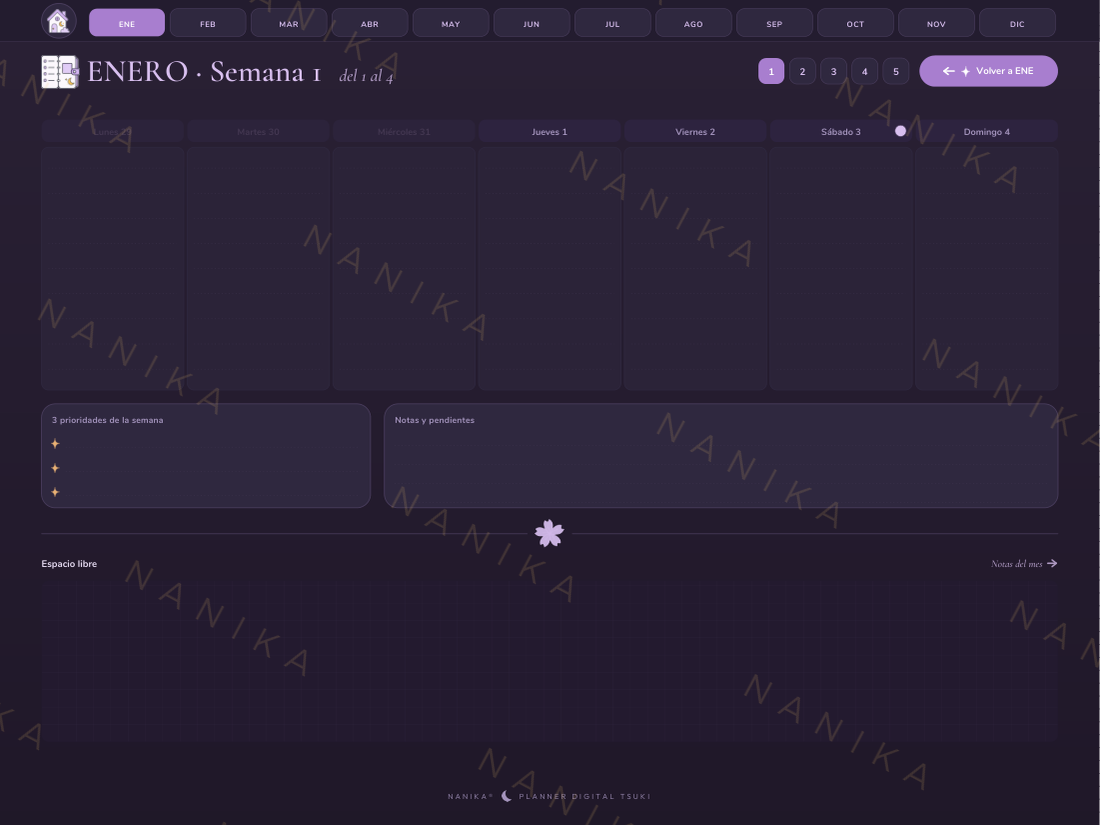Viewport: 1100px width, 825px height.
Task: Click the Notas y pendientes box
Action: click(x=720, y=455)
